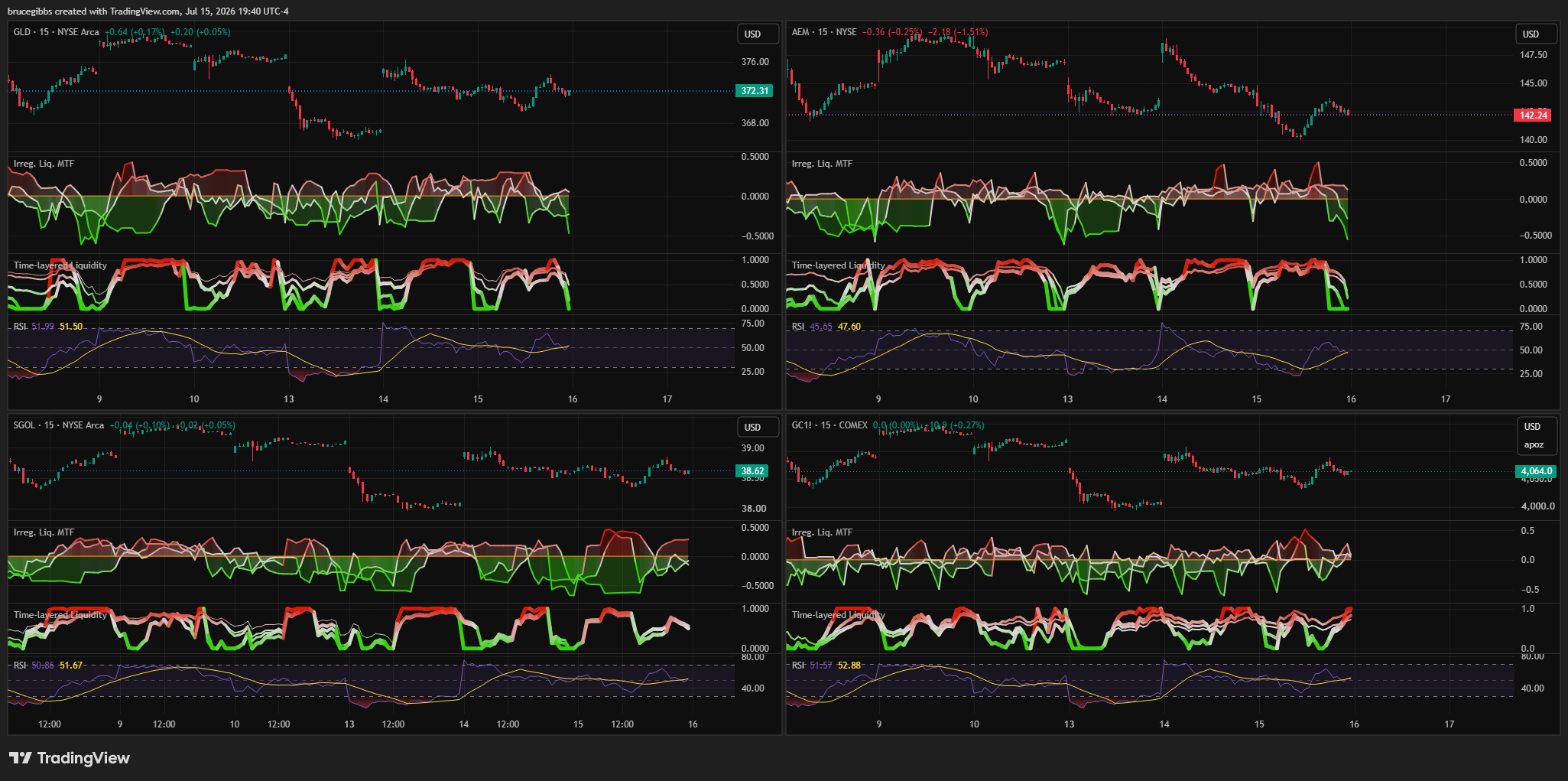This screenshot has height=781, width=1568.
Task: Click the Irreg. Liq. MTF label on GC1! chart
Action: (822, 532)
